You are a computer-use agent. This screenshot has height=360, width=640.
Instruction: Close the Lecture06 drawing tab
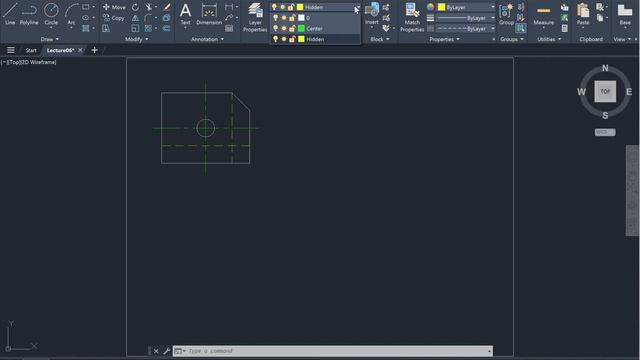pyautogui.click(x=80, y=50)
